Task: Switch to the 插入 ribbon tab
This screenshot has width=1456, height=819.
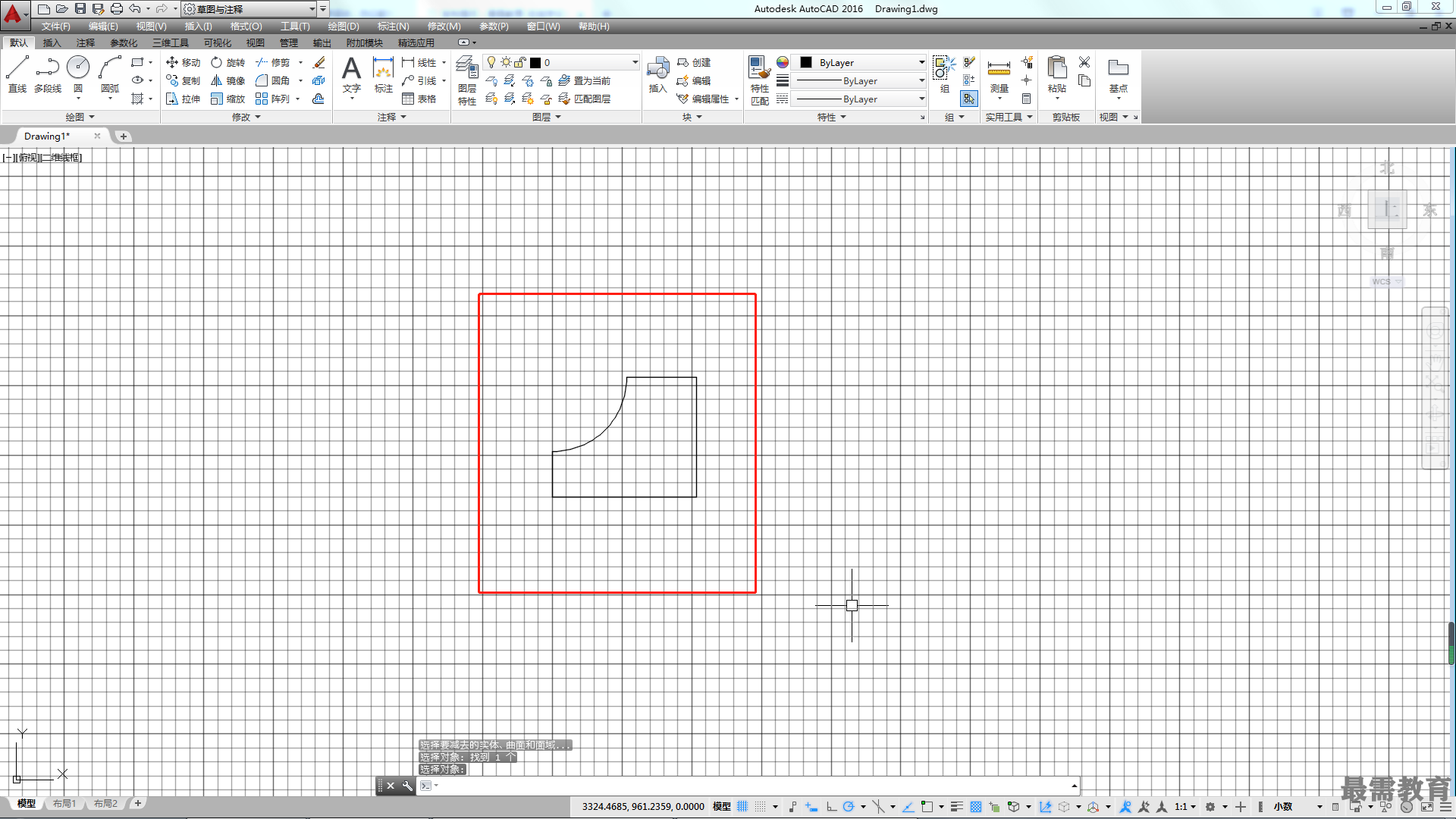Action: coord(52,43)
